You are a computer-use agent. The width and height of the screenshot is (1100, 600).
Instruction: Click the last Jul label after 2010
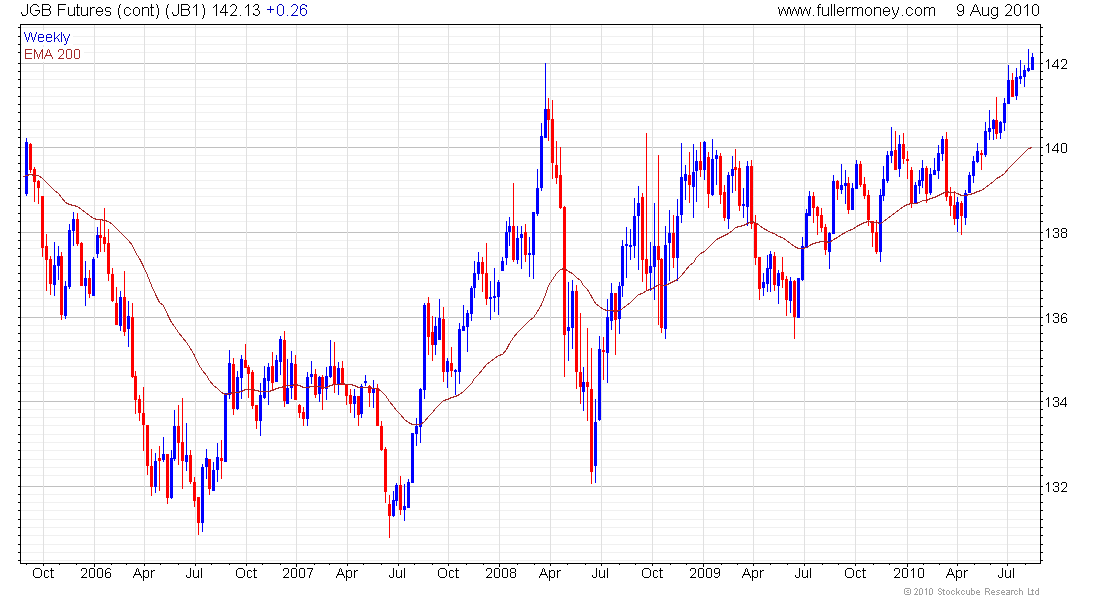click(1006, 573)
